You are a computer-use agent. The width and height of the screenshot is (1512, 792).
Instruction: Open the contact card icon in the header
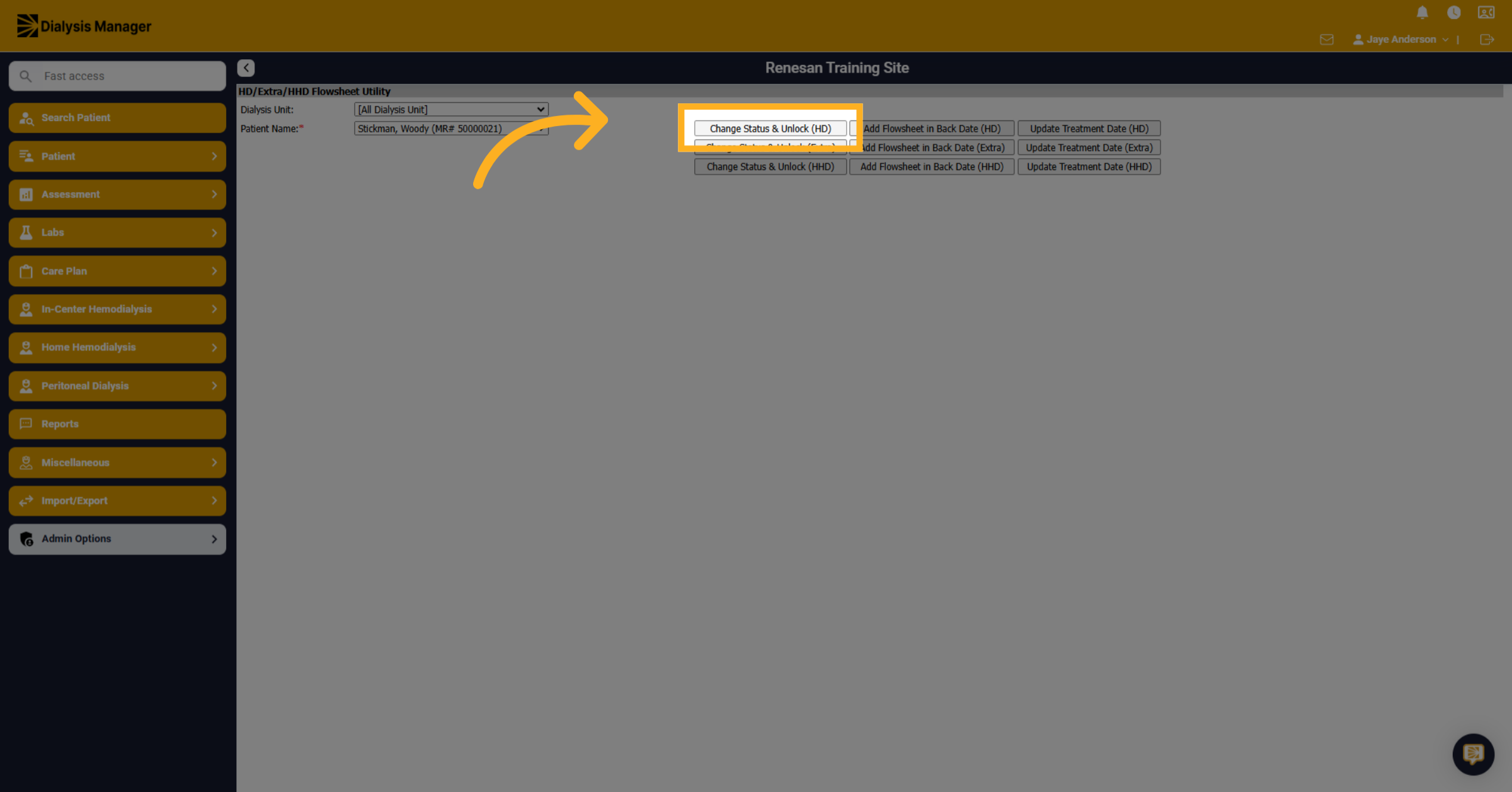1486,13
